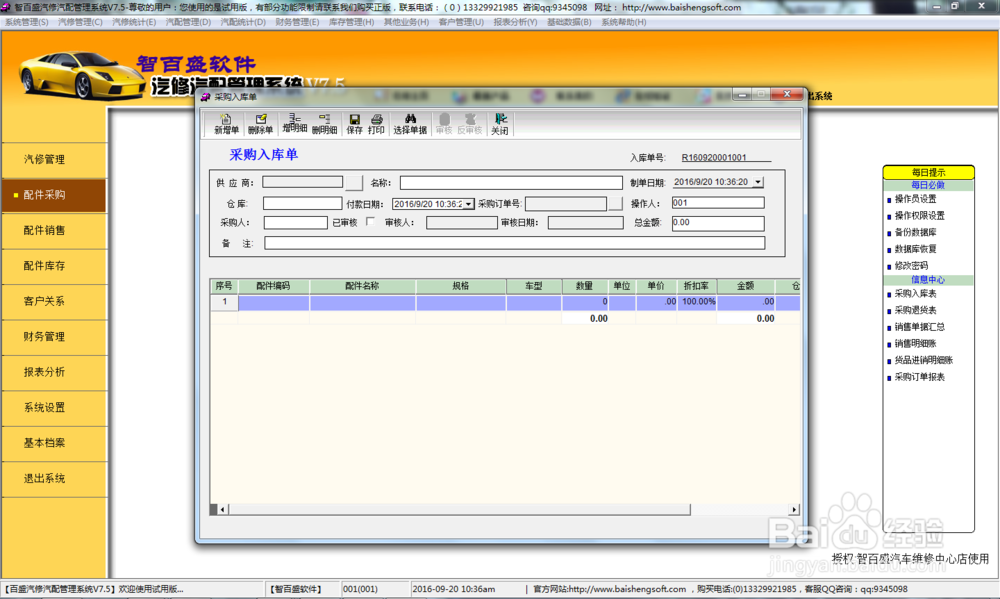The width and height of the screenshot is (1000, 599).
Task: Print the order using 打印 icon
Action: click(x=376, y=124)
